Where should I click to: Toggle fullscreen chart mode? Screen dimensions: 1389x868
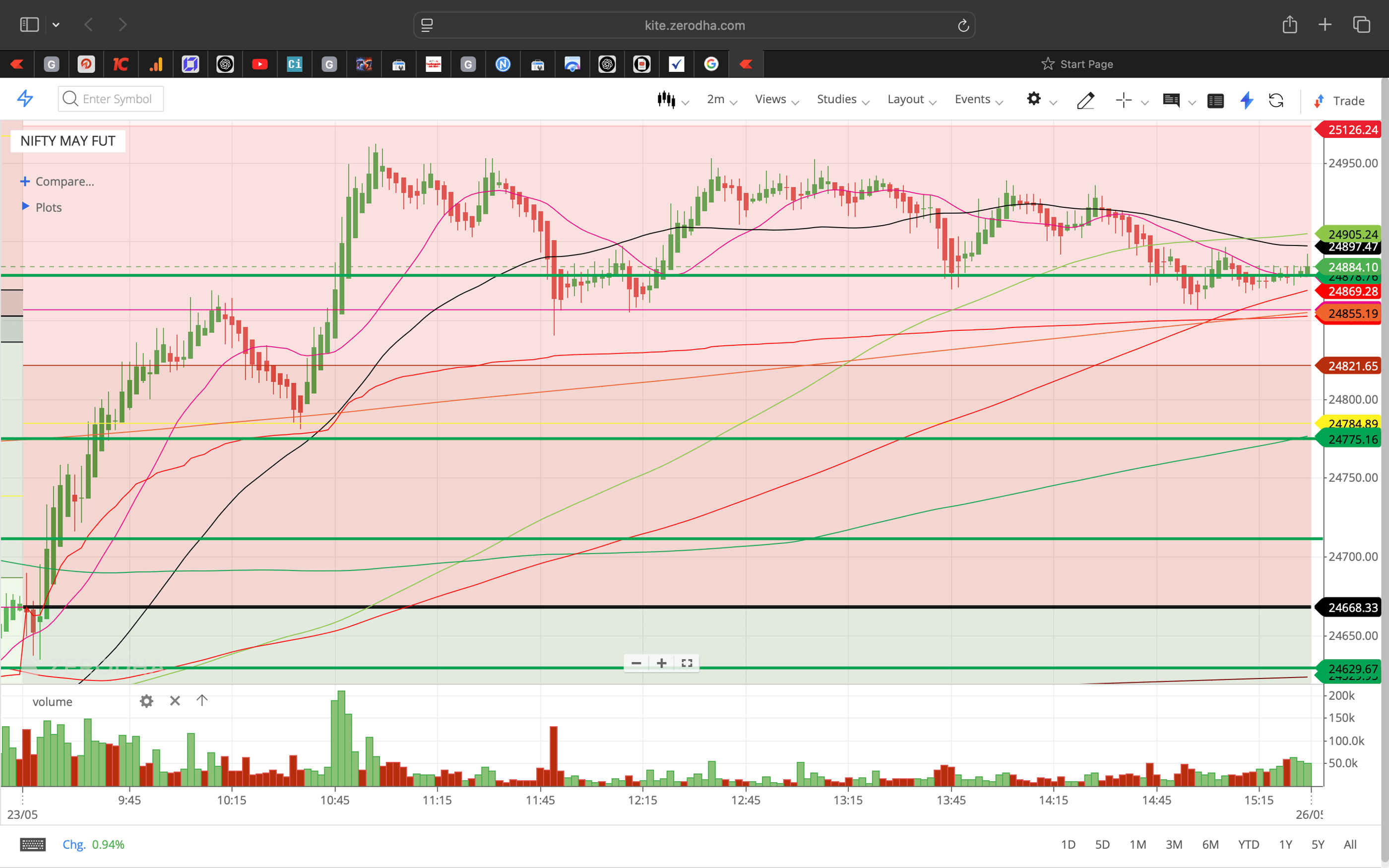(x=687, y=663)
